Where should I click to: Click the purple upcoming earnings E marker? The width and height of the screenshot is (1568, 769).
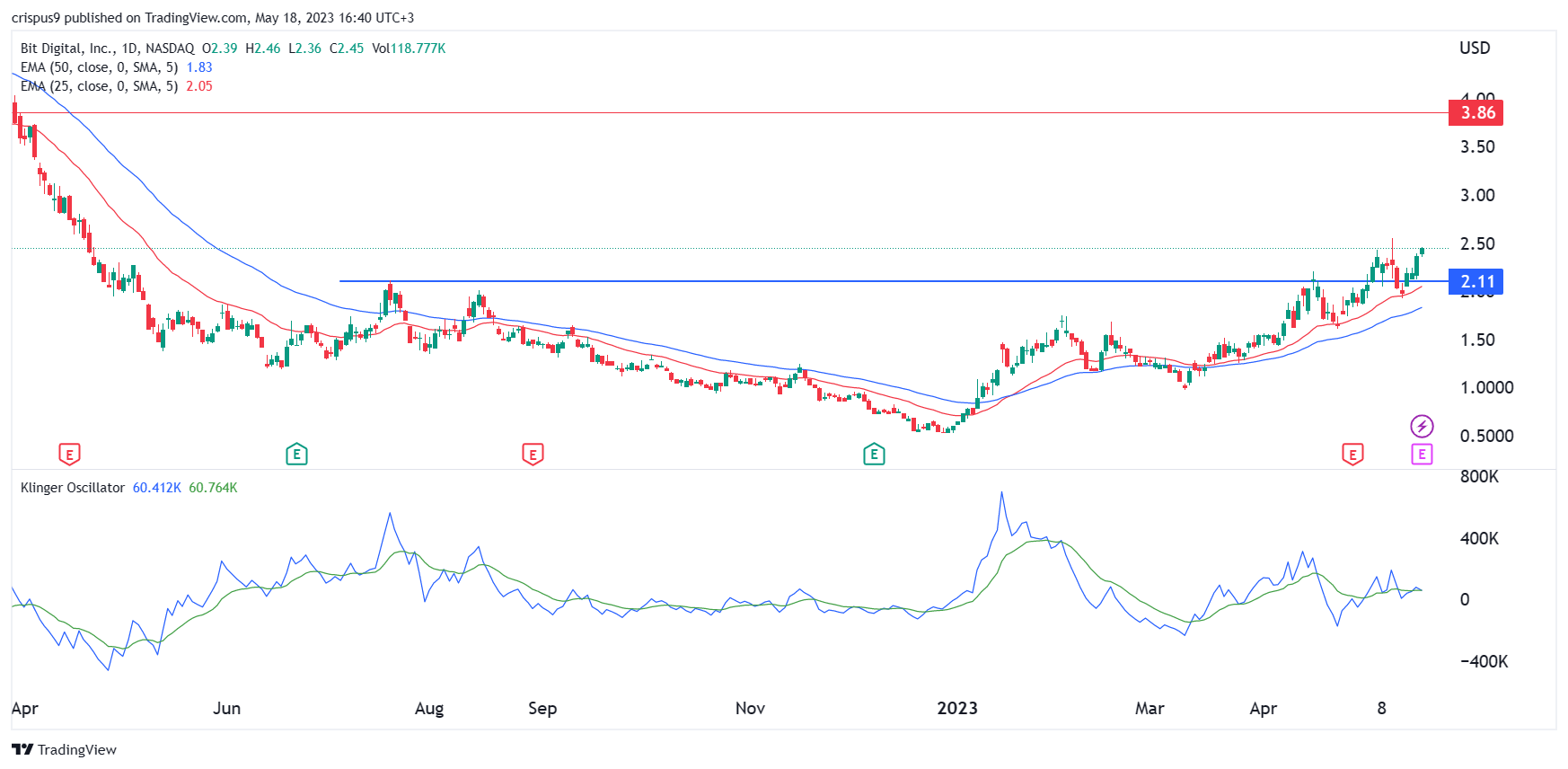click(1422, 455)
